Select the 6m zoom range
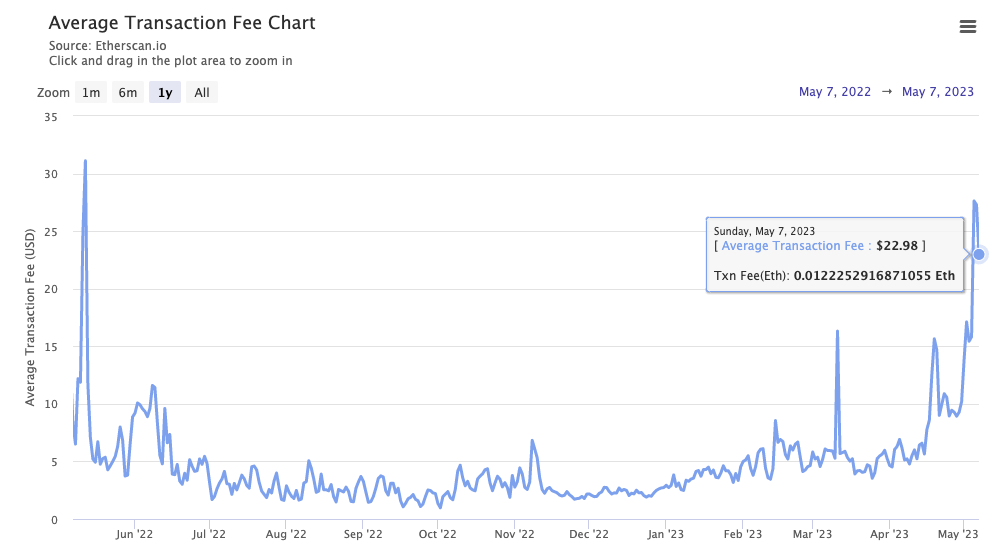The height and width of the screenshot is (555, 999). coord(128,93)
